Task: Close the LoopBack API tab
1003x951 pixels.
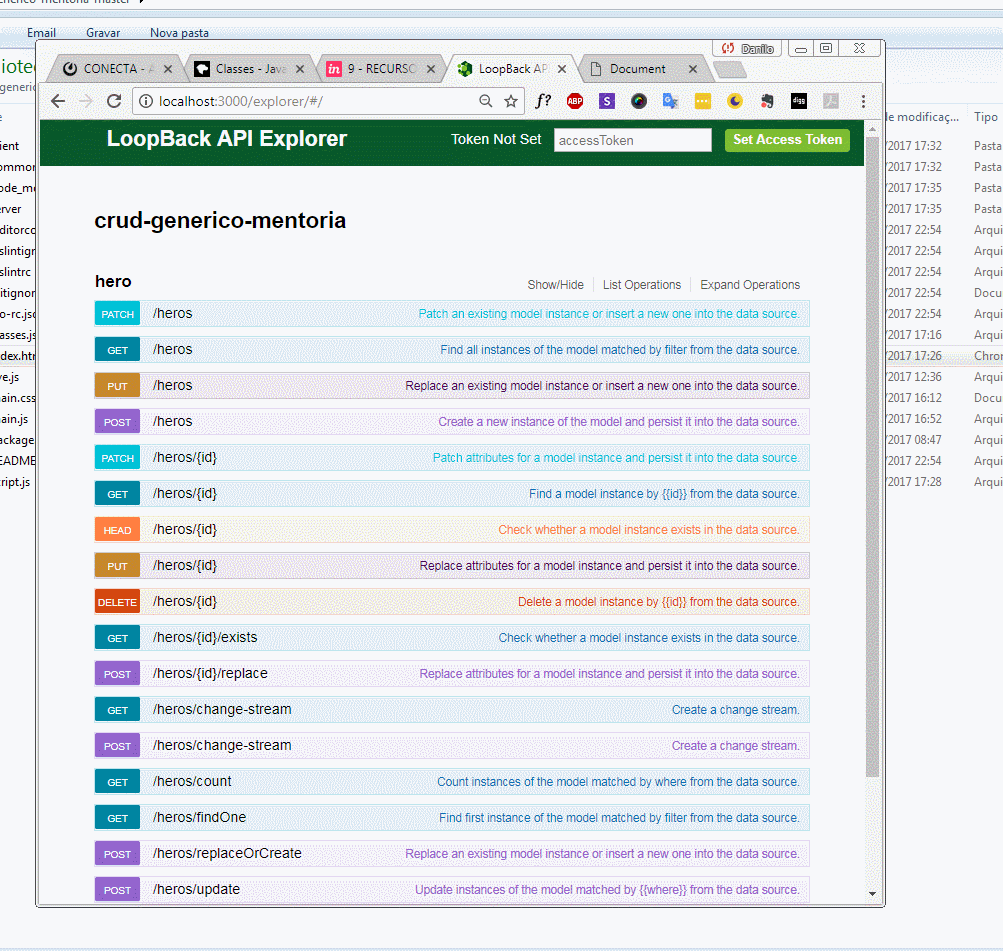Action: coord(562,69)
